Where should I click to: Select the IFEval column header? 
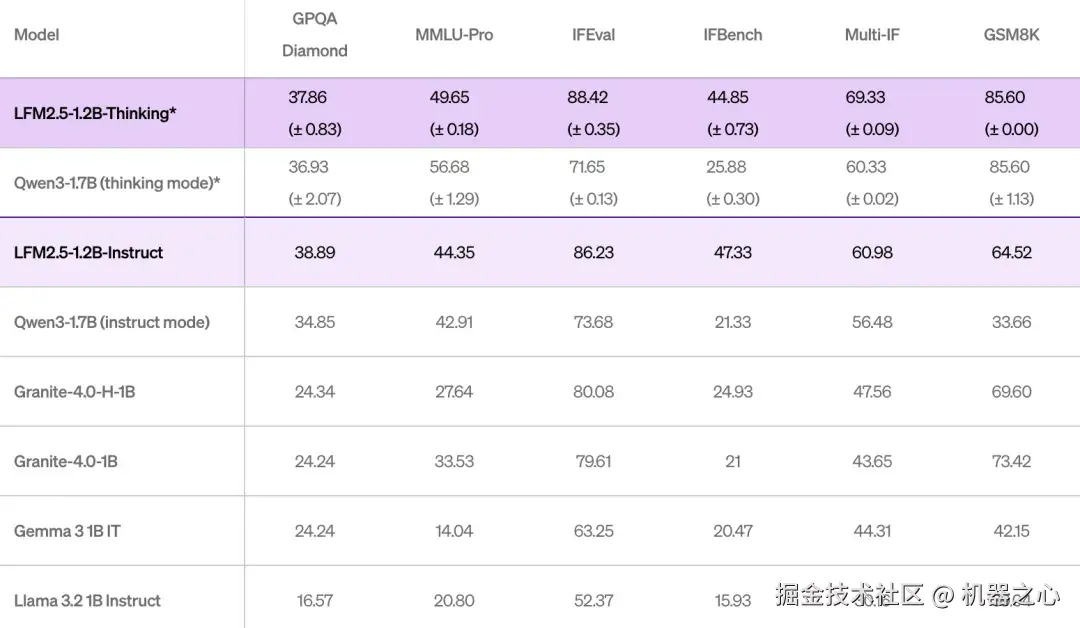point(593,35)
